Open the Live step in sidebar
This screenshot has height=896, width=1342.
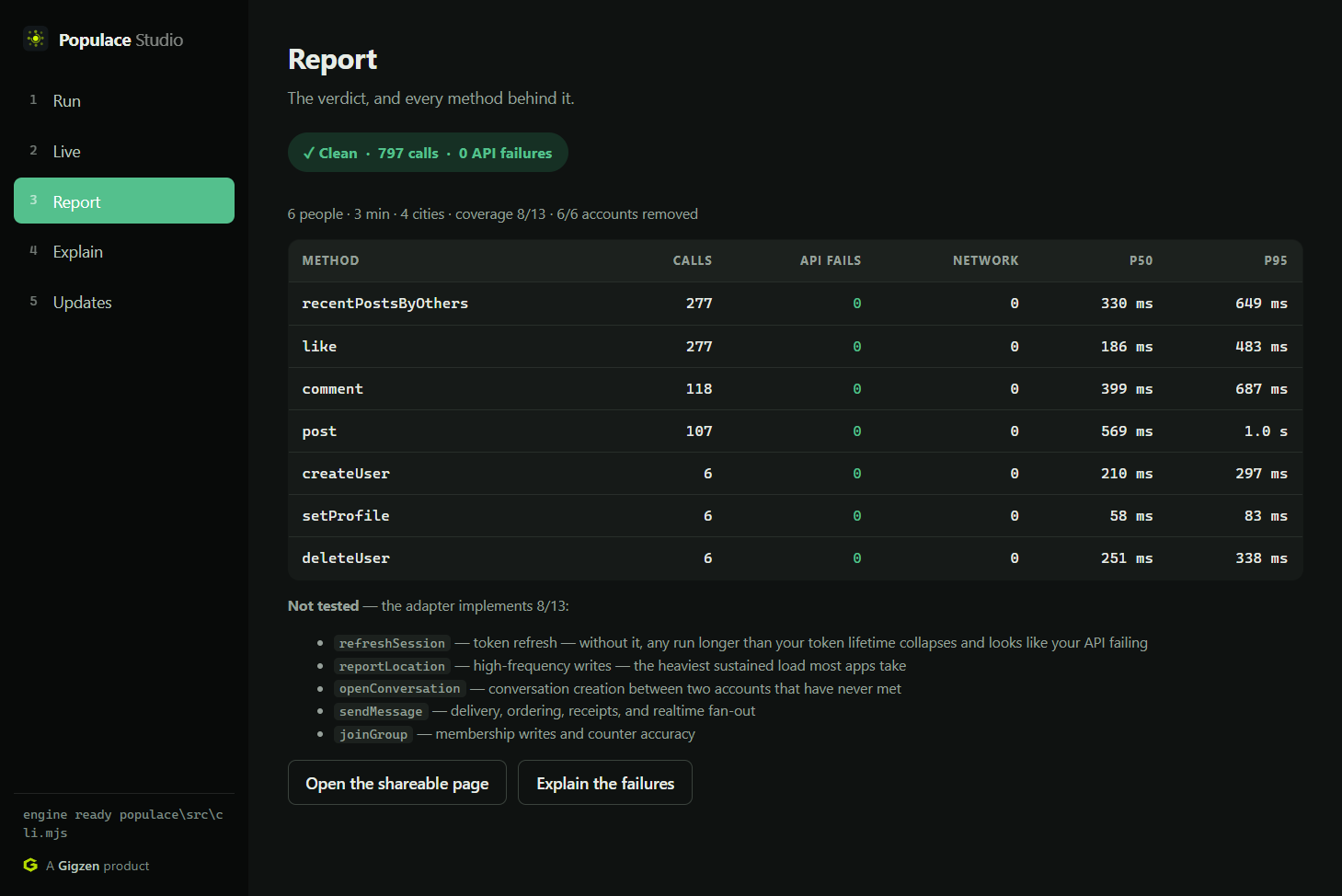click(x=124, y=152)
